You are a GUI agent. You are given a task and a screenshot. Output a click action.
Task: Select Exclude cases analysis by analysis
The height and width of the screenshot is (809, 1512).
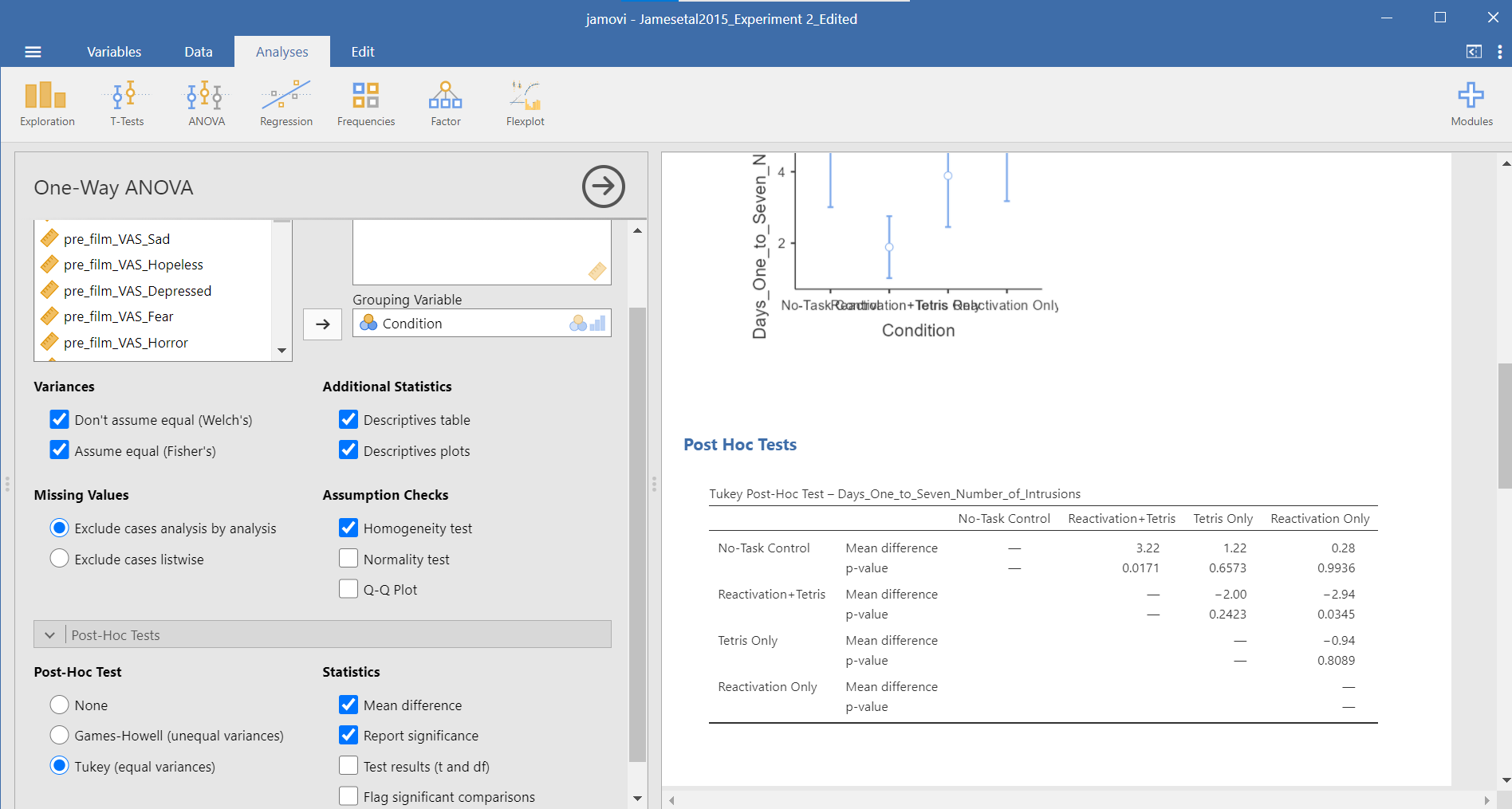pos(60,528)
